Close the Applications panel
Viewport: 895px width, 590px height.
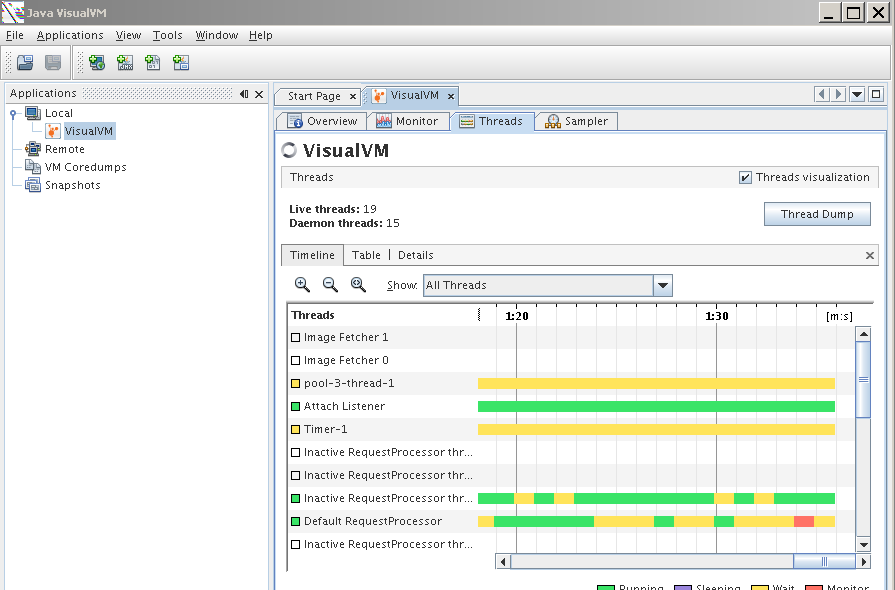[259, 94]
